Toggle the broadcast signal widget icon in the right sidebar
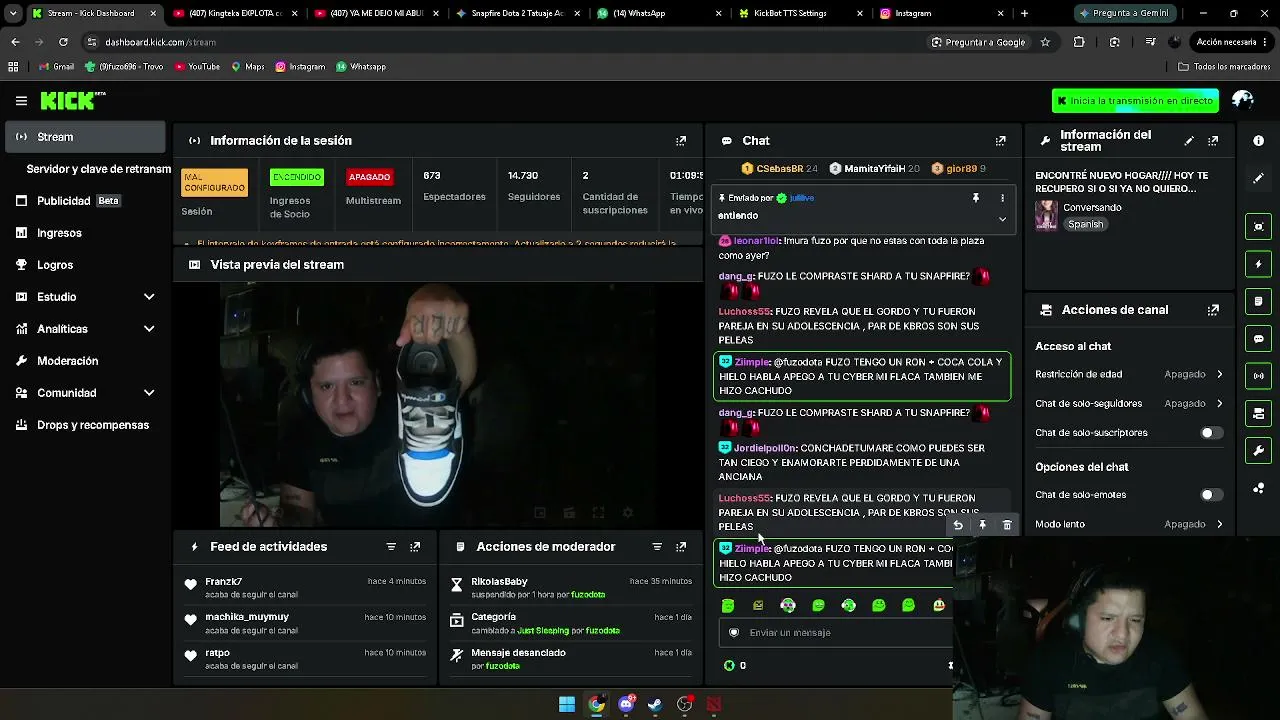 tap(1259, 376)
